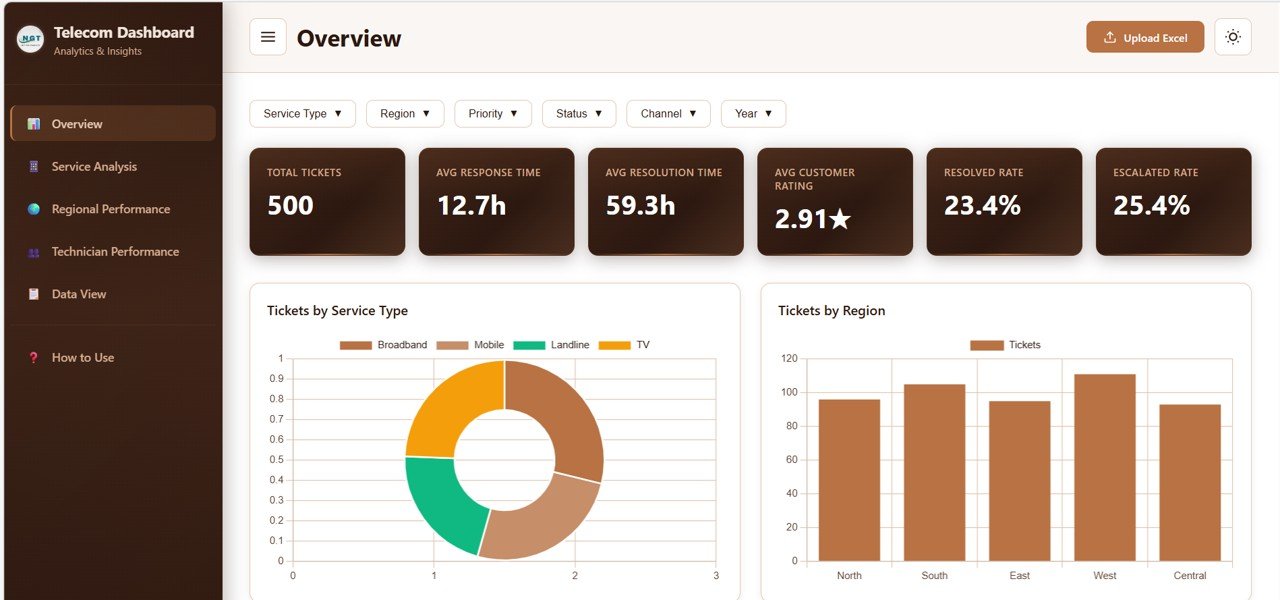Open the Data View section icon
The width and height of the screenshot is (1280, 600).
click(x=34, y=293)
